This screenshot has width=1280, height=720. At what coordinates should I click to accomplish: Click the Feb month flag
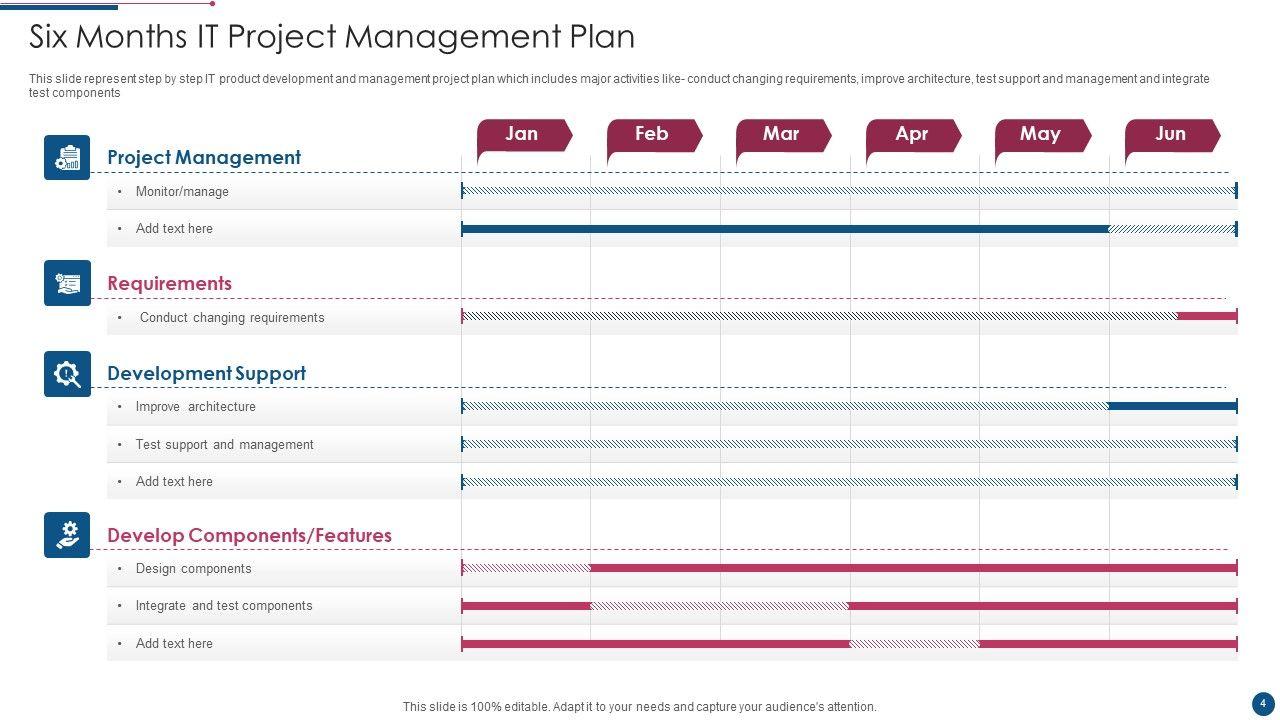[x=652, y=135]
